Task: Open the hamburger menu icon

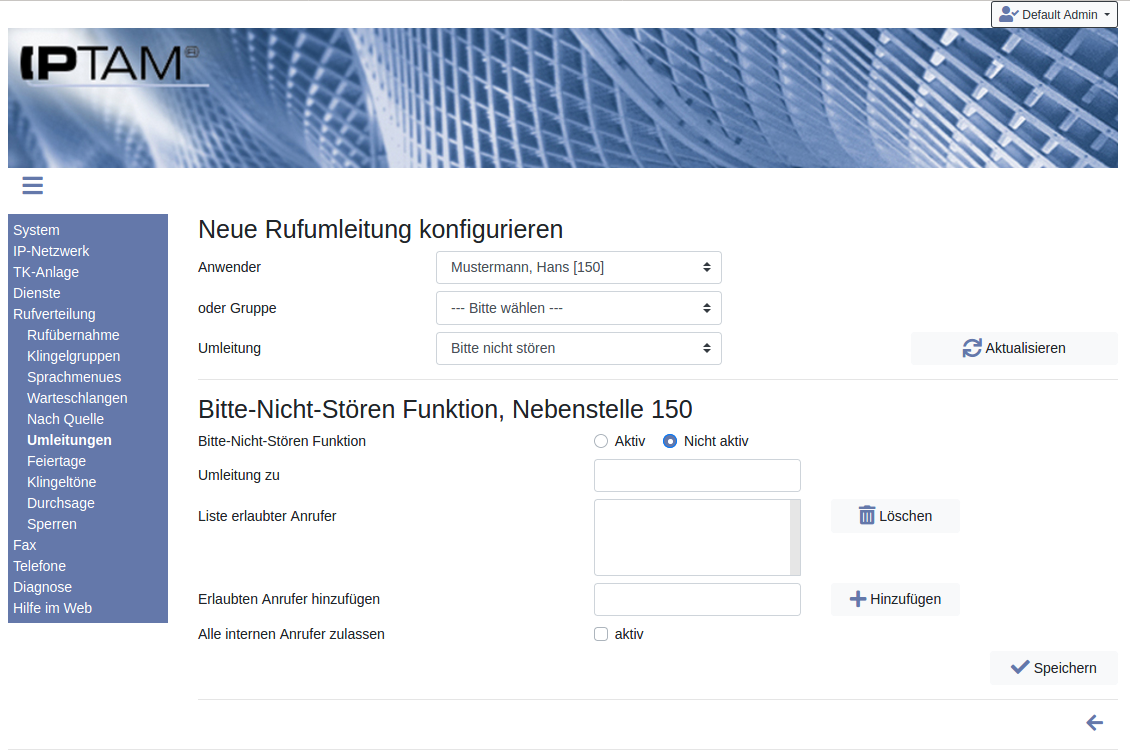Action: (32, 185)
